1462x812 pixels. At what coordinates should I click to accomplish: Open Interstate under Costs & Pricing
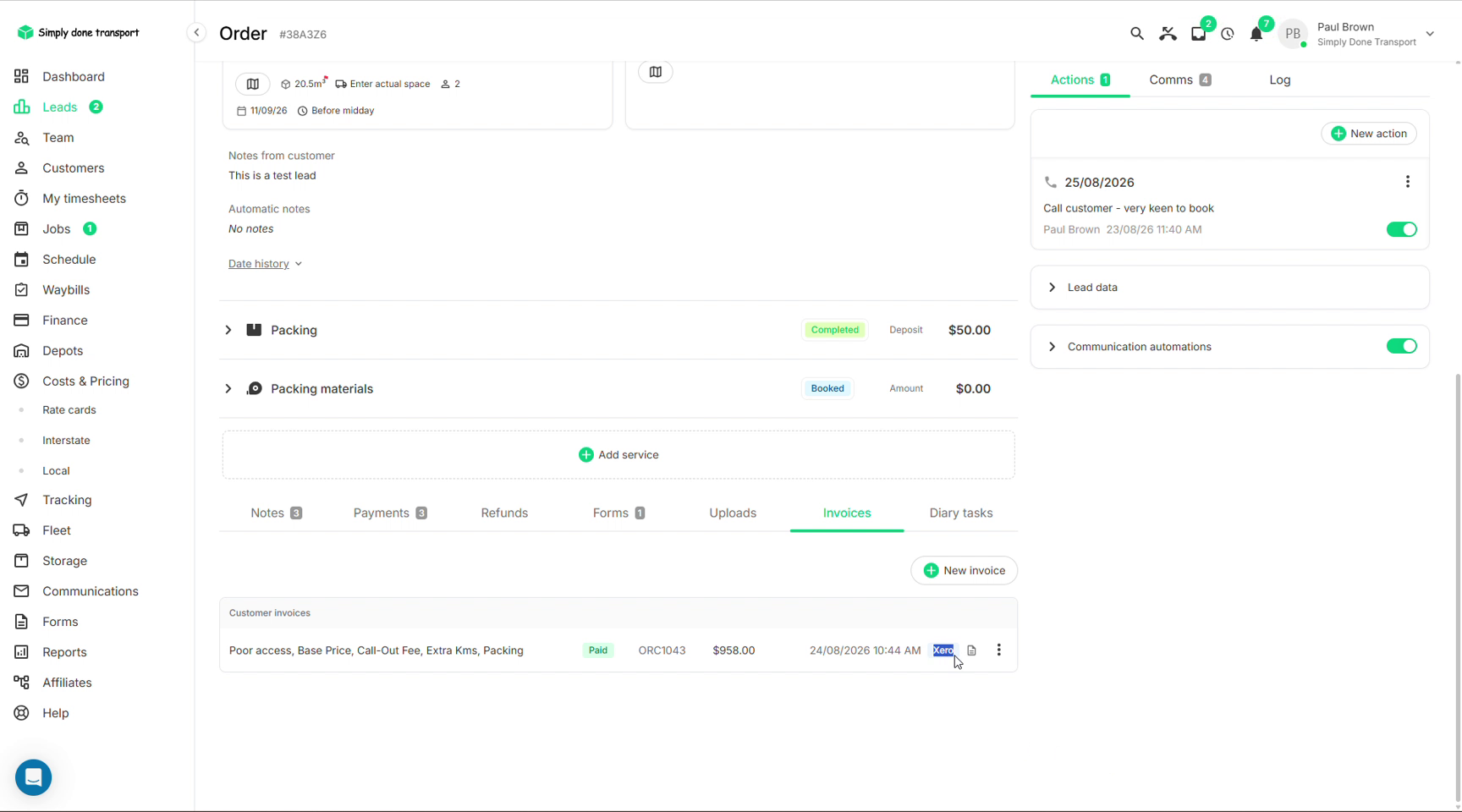tap(66, 441)
